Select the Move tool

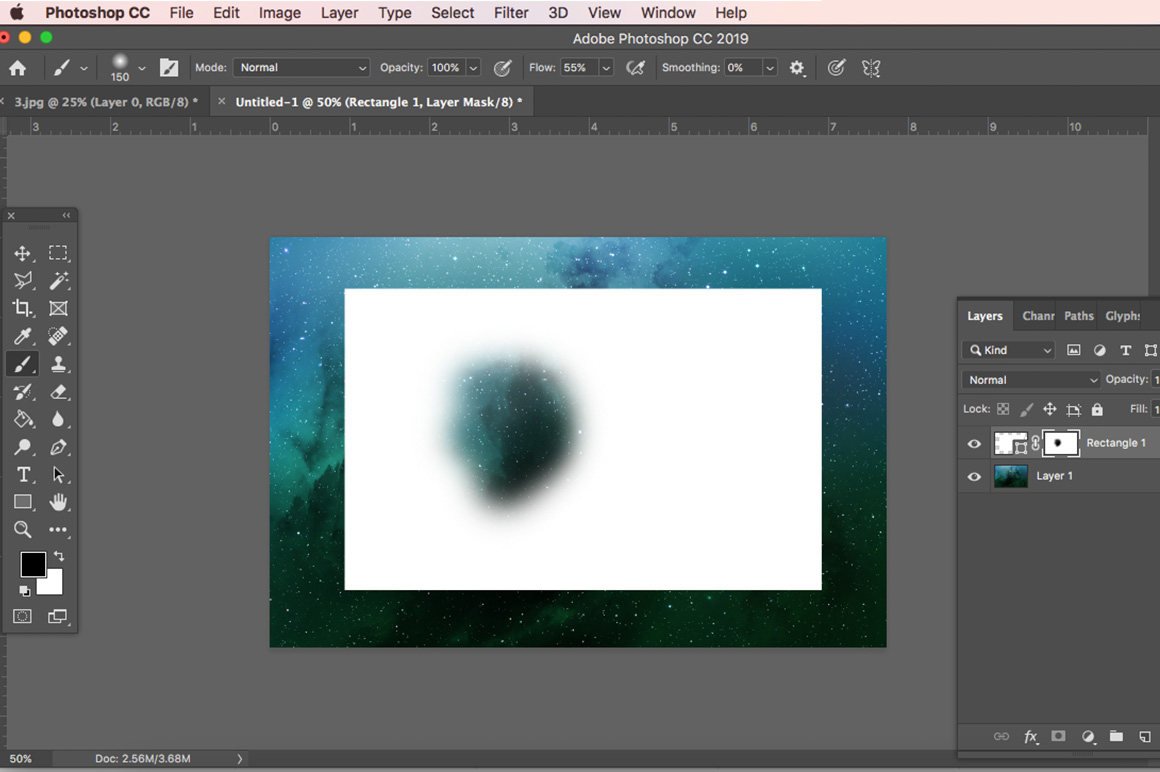[x=22, y=254]
